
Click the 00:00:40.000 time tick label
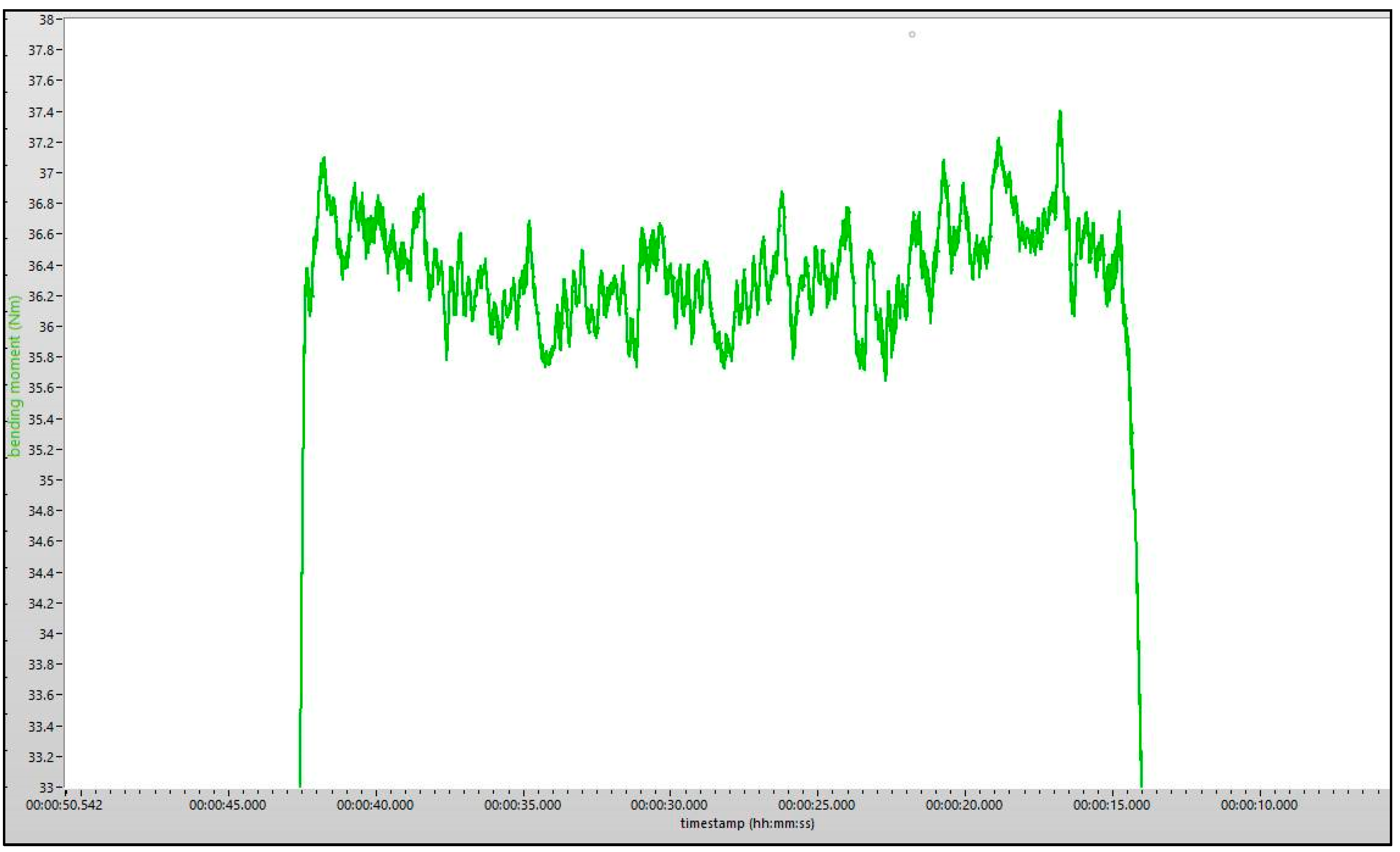(375, 805)
